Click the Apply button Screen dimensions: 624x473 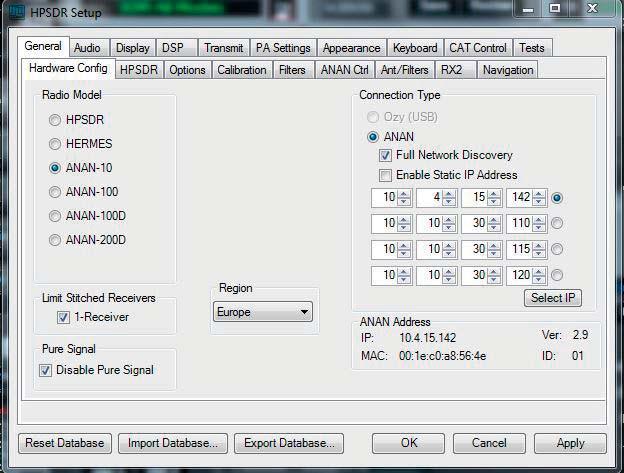(x=571, y=443)
